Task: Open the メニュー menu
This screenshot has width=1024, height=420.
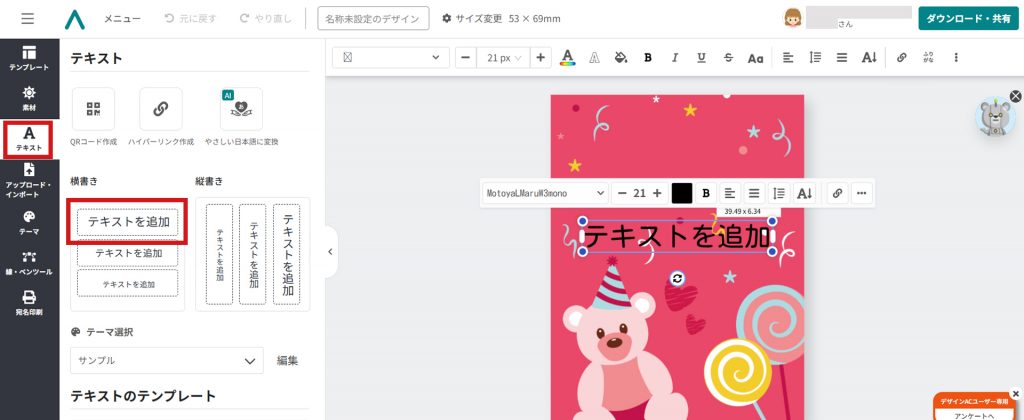Action: pos(122,19)
